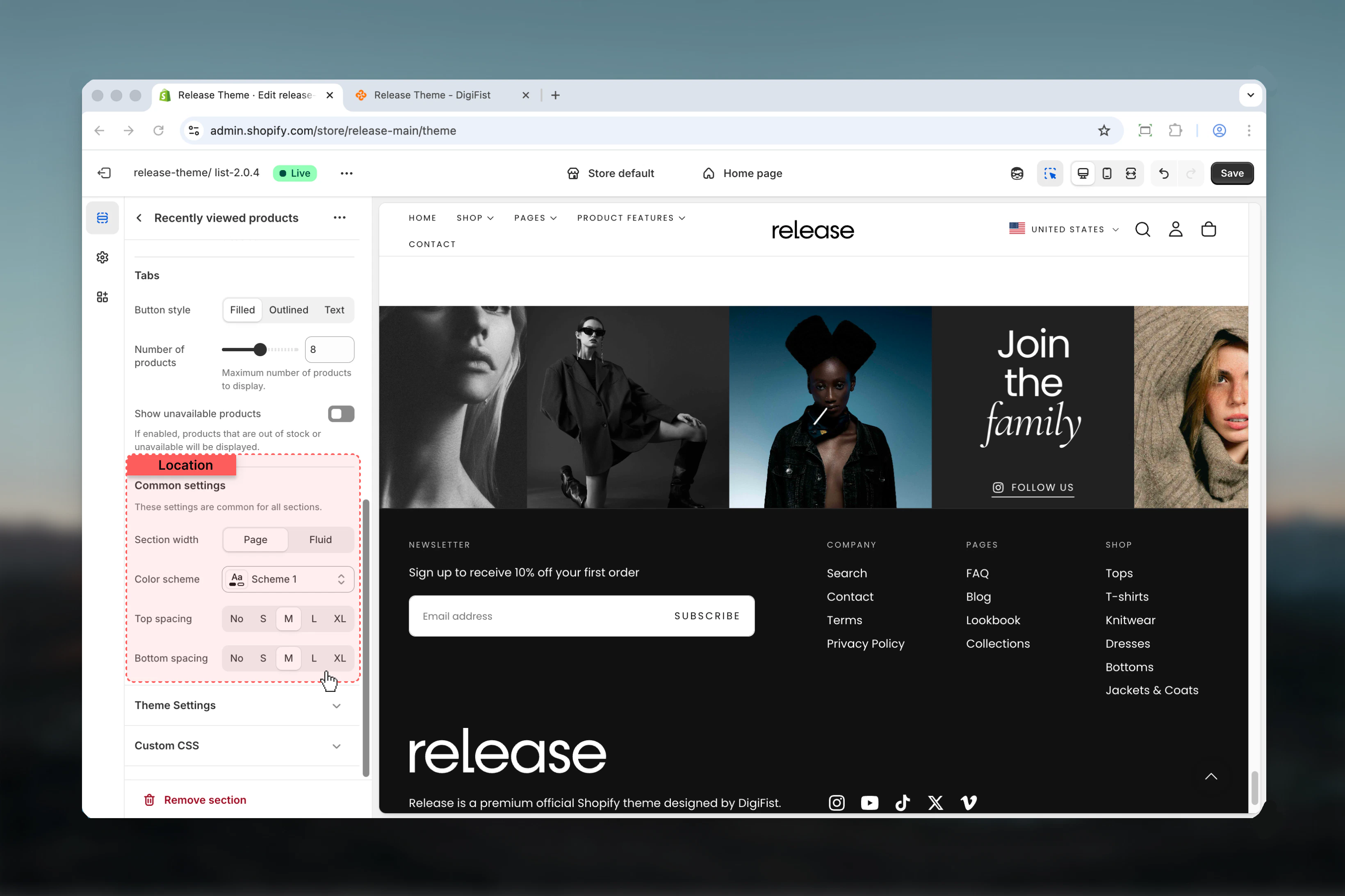Click the Number of products slider handle
Image resolution: width=1345 pixels, height=896 pixels.
pyautogui.click(x=260, y=349)
